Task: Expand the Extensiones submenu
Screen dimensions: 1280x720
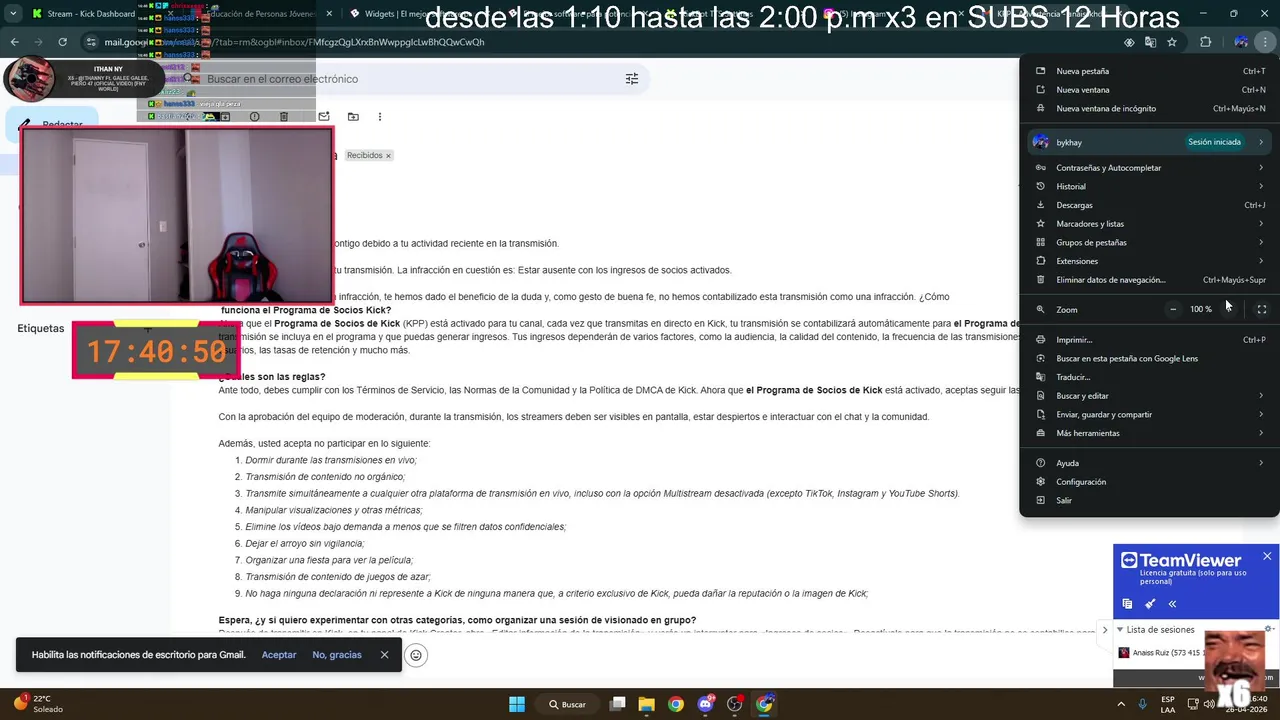Action: (x=1150, y=261)
